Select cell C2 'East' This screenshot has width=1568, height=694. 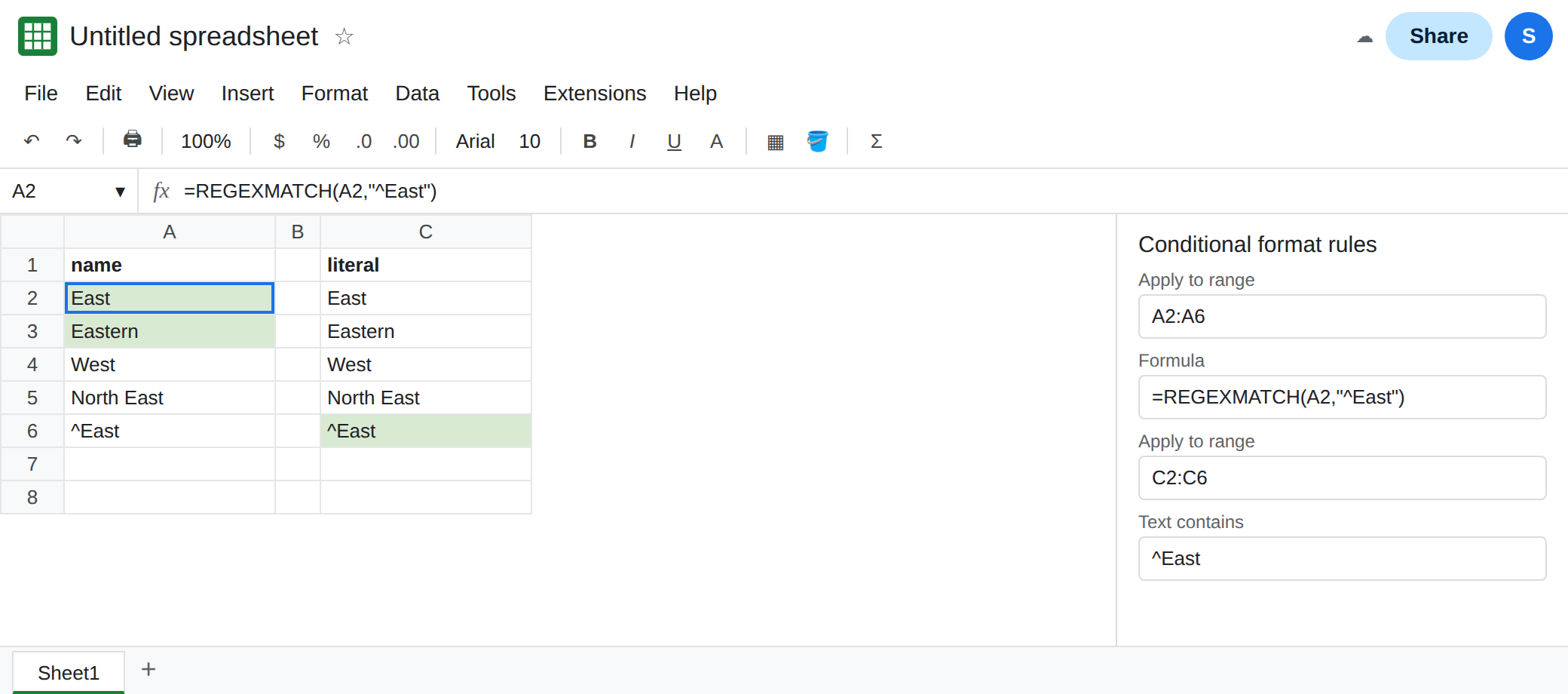click(x=426, y=298)
